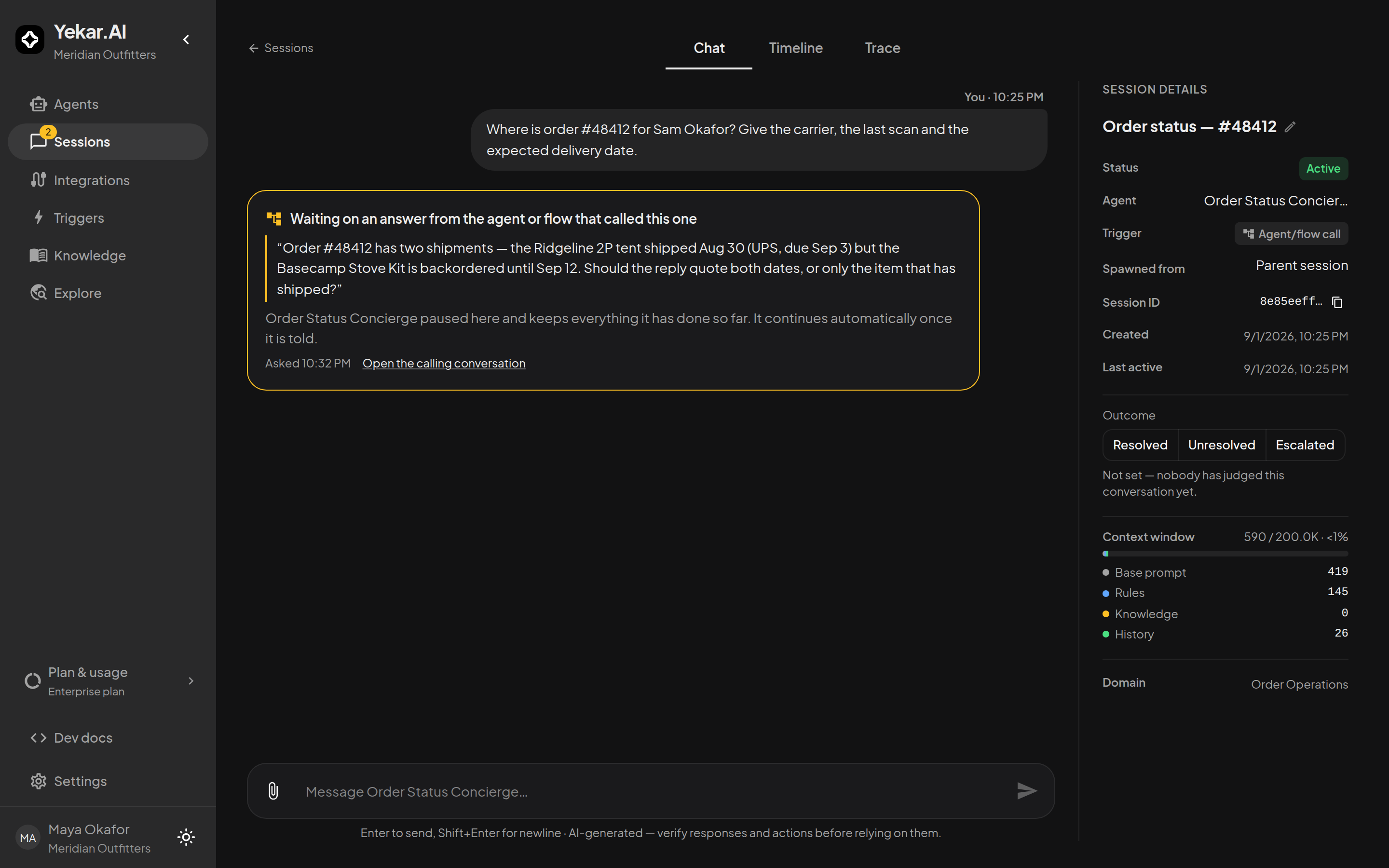Collapse the sidebar with the chevron

coord(186,40)
